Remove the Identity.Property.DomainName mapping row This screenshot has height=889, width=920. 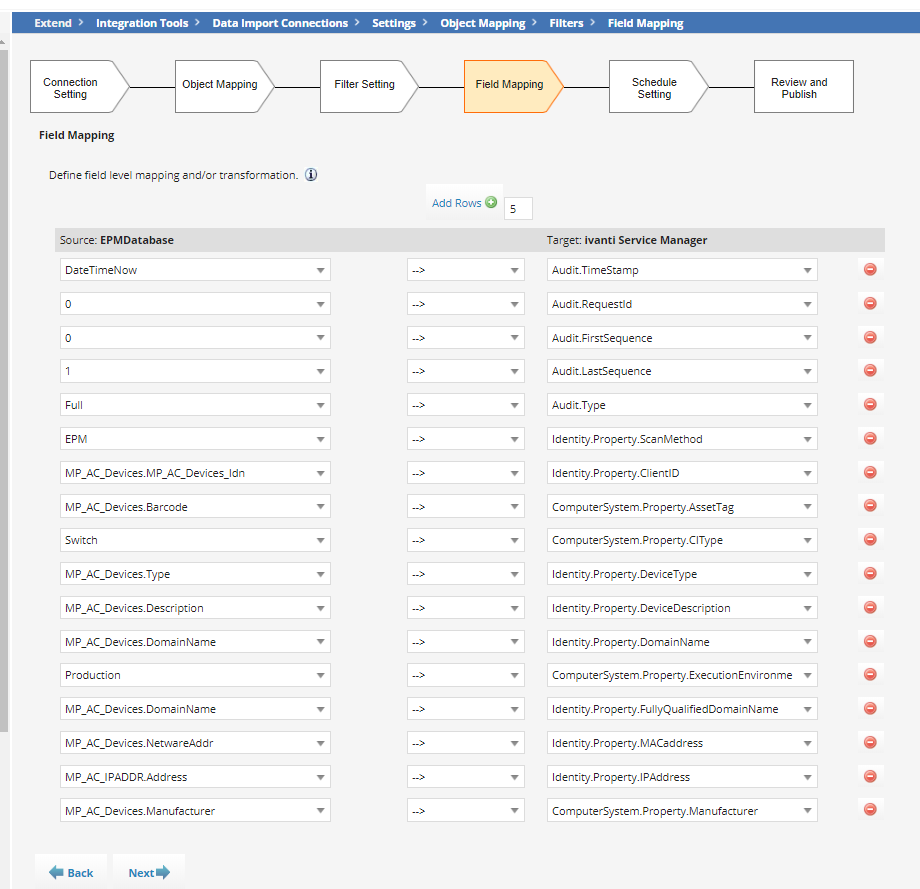tap(869, 641)
